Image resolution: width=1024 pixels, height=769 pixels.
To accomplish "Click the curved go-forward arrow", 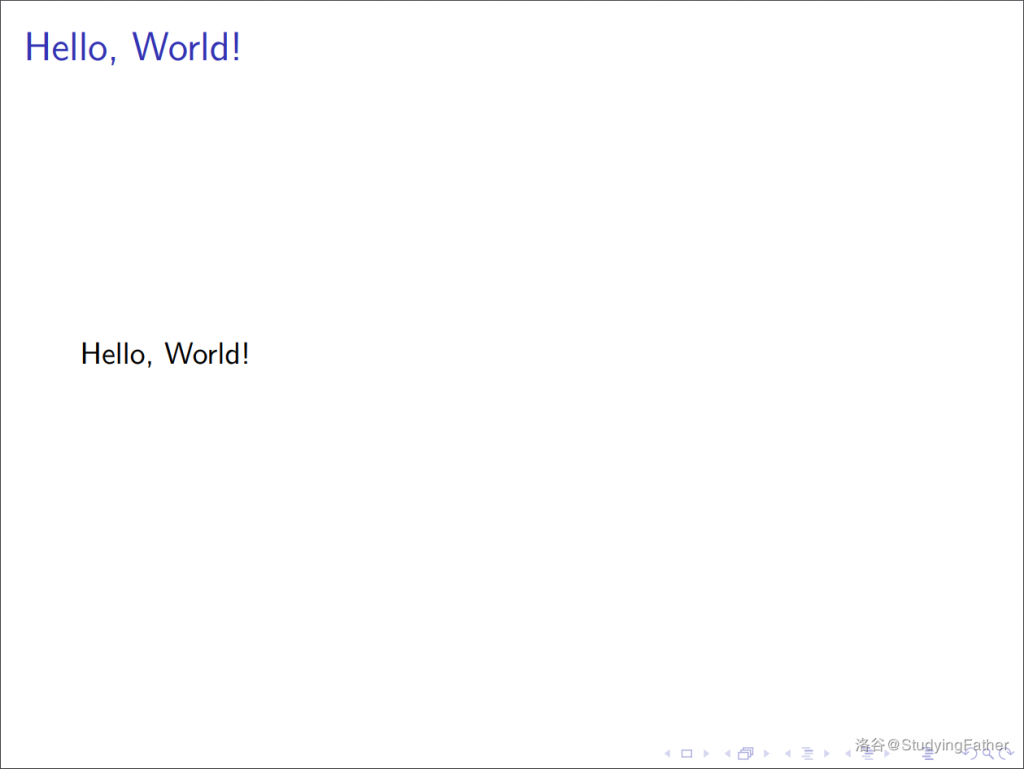I will [x=1006, y=753].
